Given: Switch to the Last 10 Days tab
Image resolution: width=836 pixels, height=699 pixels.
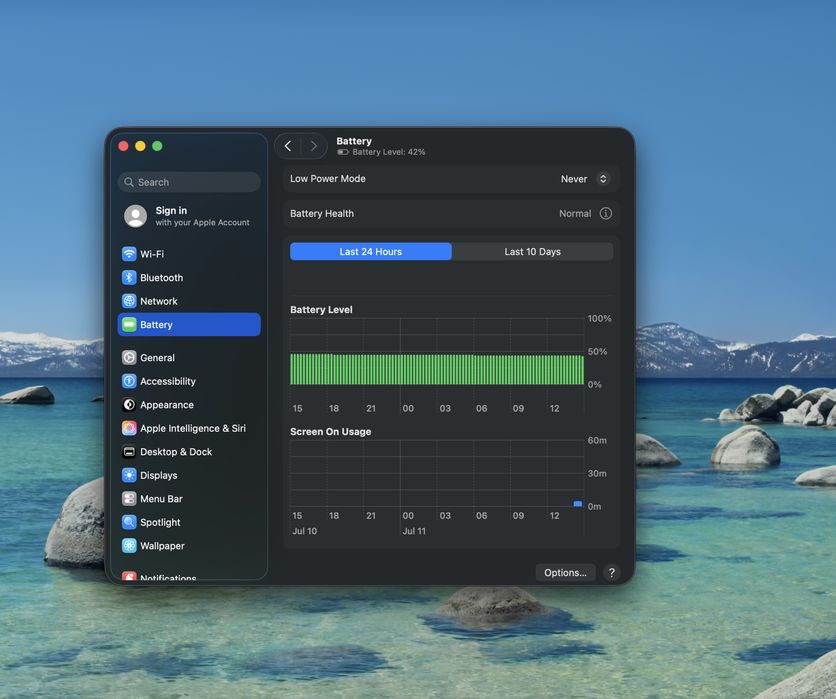Looking at the screenshot, I should 533,252.
